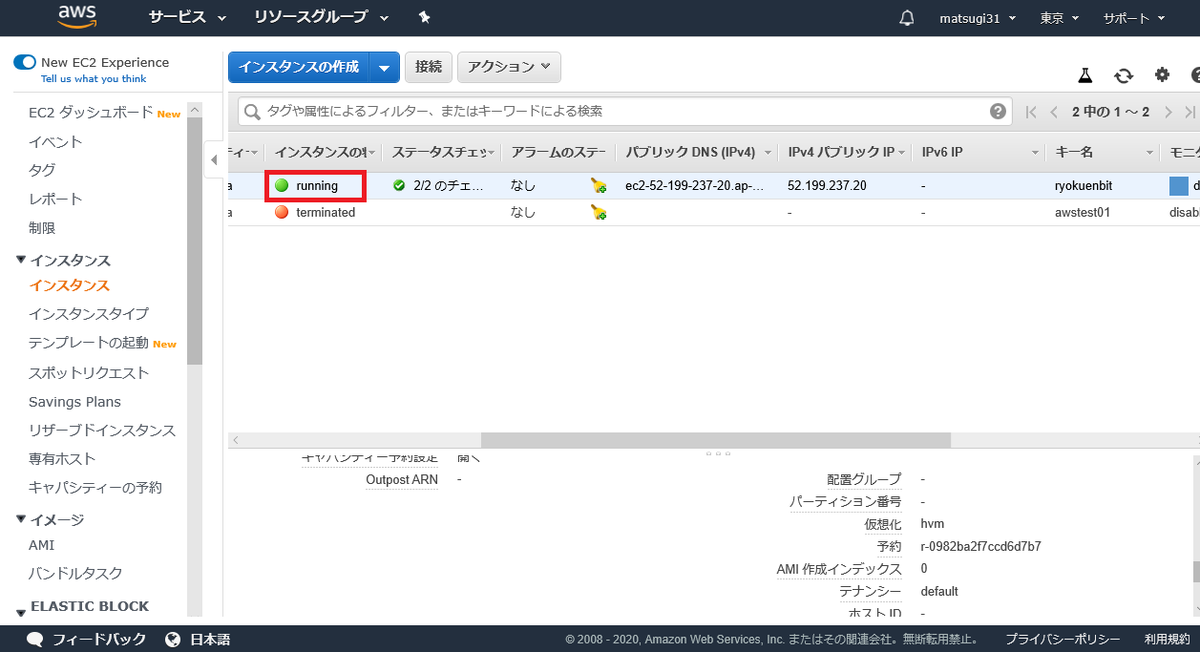Click the language globe icon
1200x652 pixels.
point(173,639)
